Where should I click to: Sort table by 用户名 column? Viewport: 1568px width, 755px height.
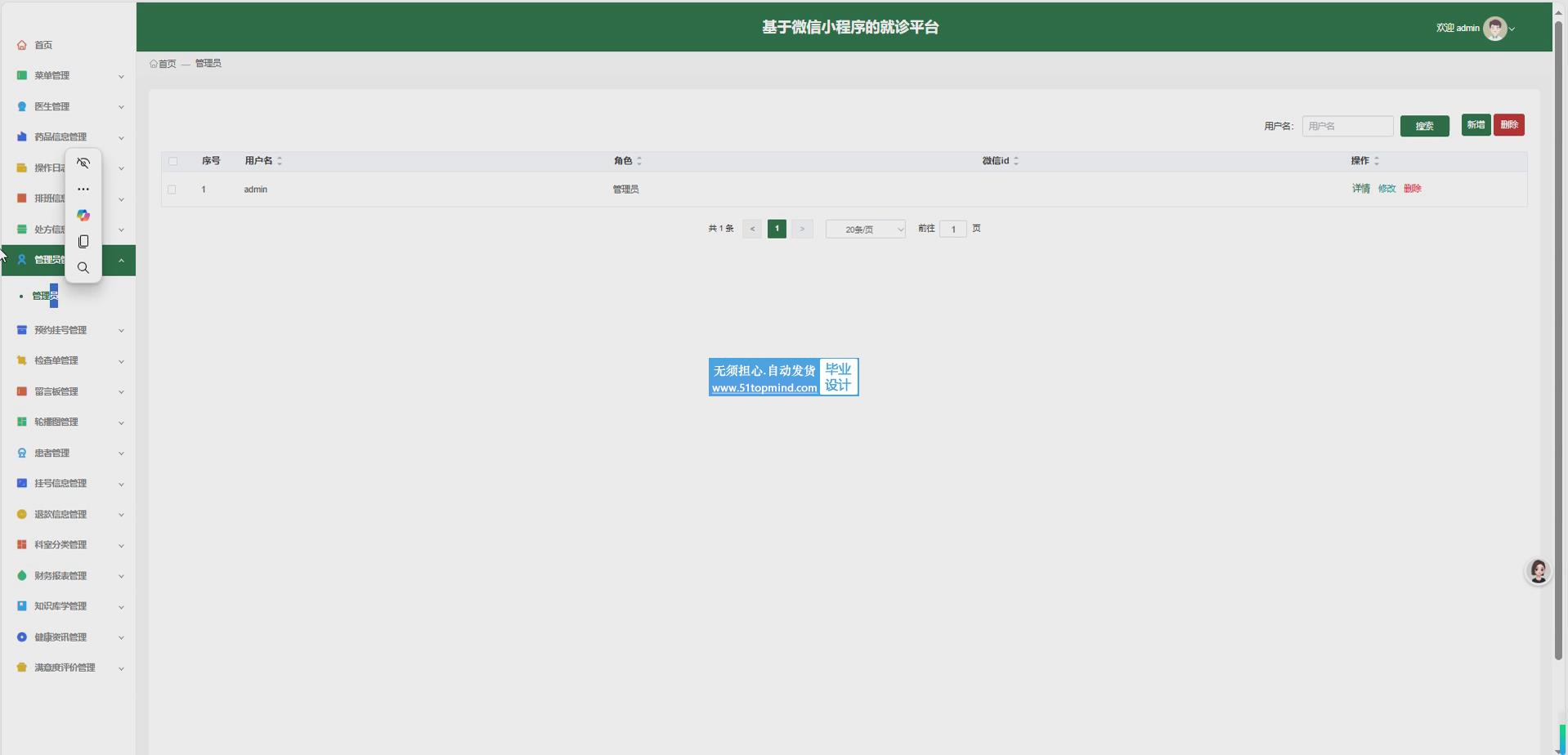[280, 161]
